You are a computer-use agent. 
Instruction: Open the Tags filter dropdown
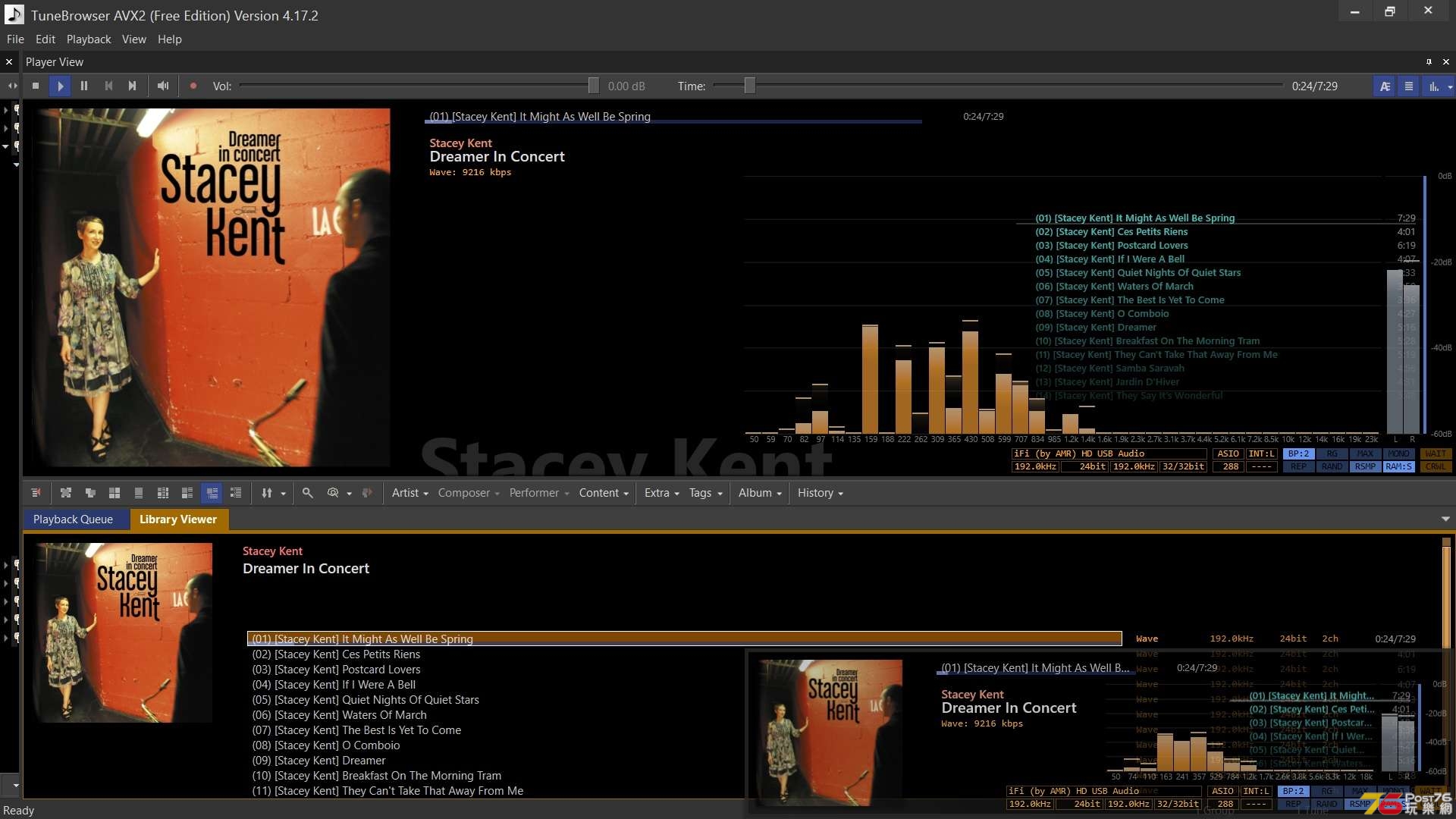tap(706, 493)
